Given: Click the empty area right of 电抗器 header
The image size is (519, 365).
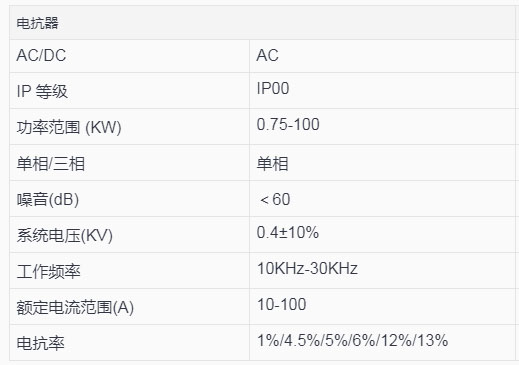Looking at the screenshot, I should point(287,23).
